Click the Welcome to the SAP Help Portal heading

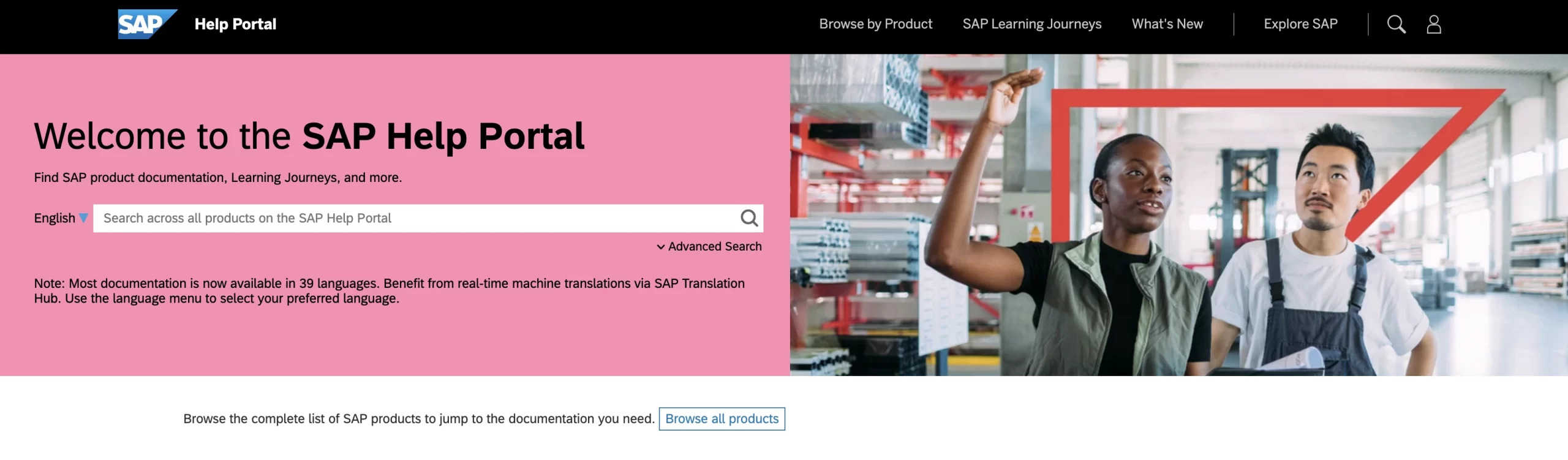(x=309, y=136)
